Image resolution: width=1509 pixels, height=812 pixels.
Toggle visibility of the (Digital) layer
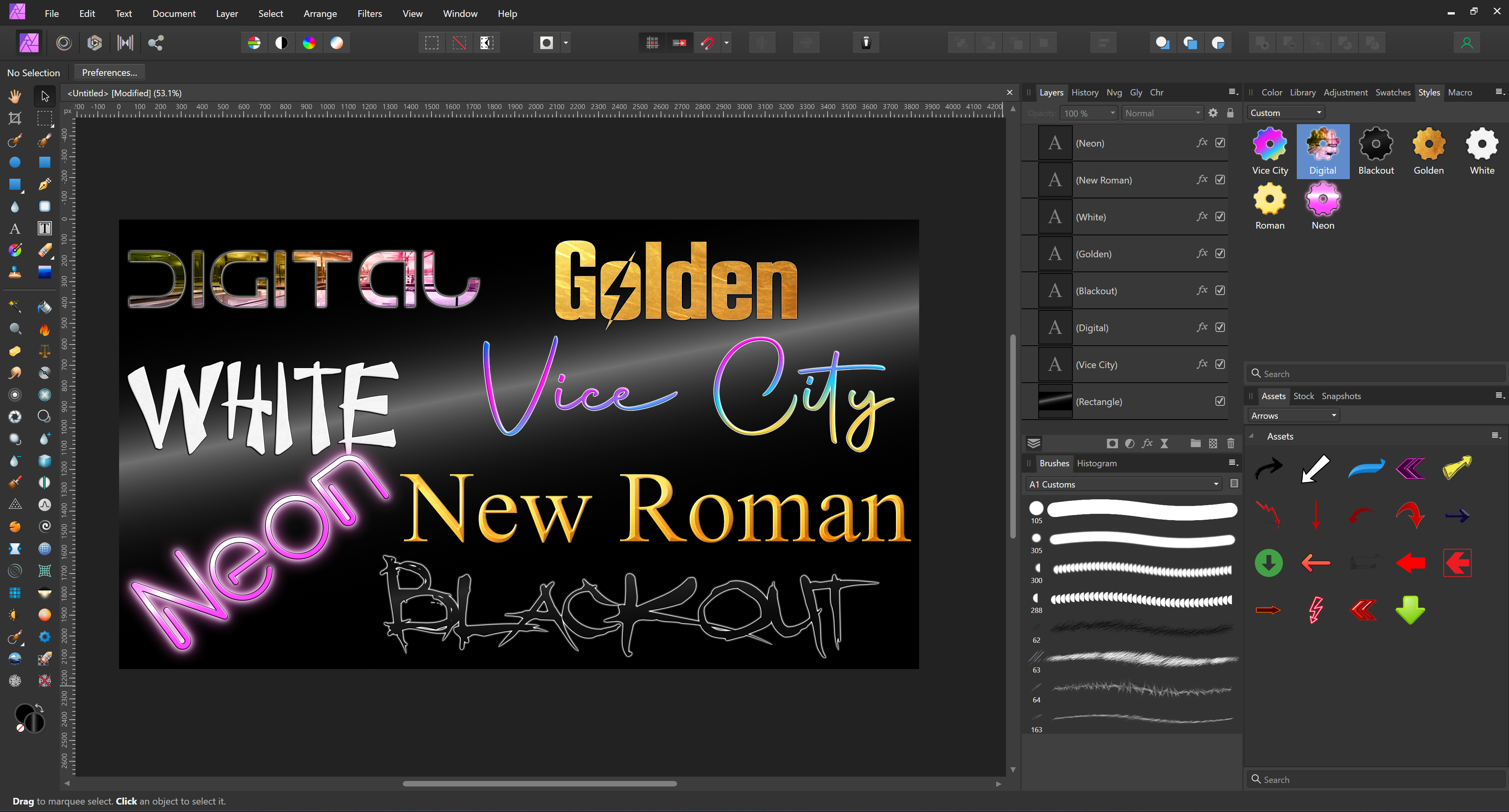pyautogui.click(x=1220, y=327)
